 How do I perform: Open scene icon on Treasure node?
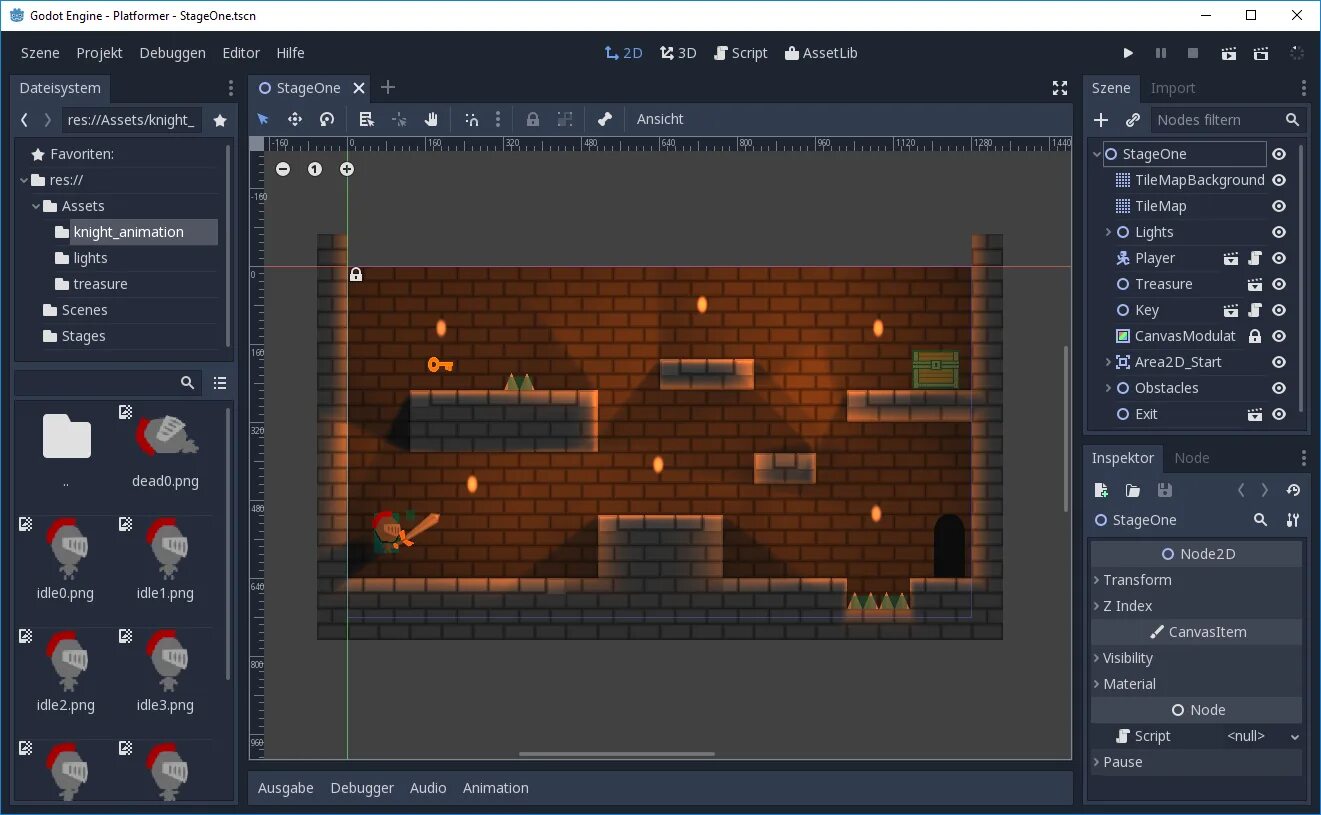(1255, 284)
